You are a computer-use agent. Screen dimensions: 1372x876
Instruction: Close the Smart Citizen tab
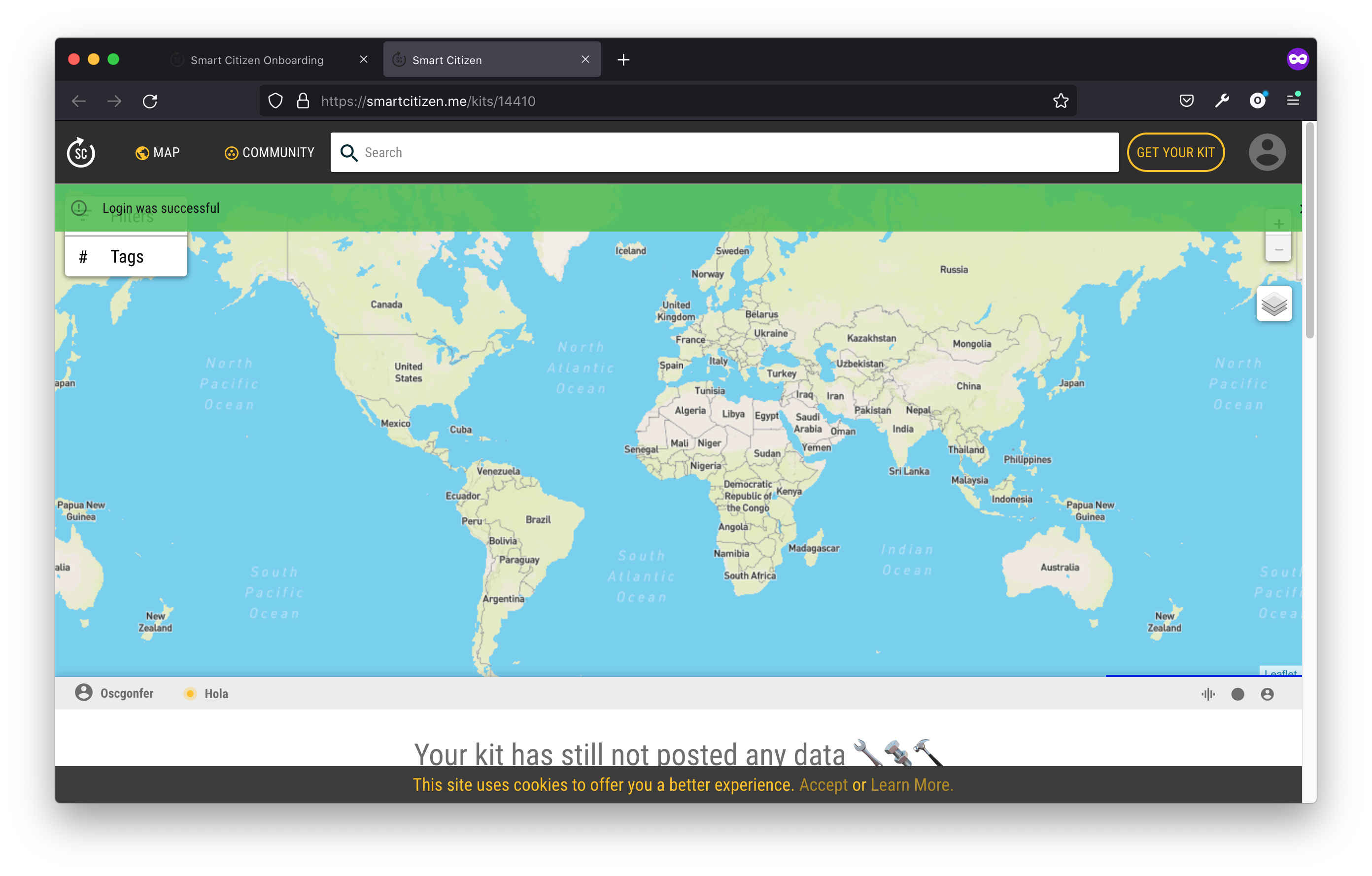click(585, 59)
